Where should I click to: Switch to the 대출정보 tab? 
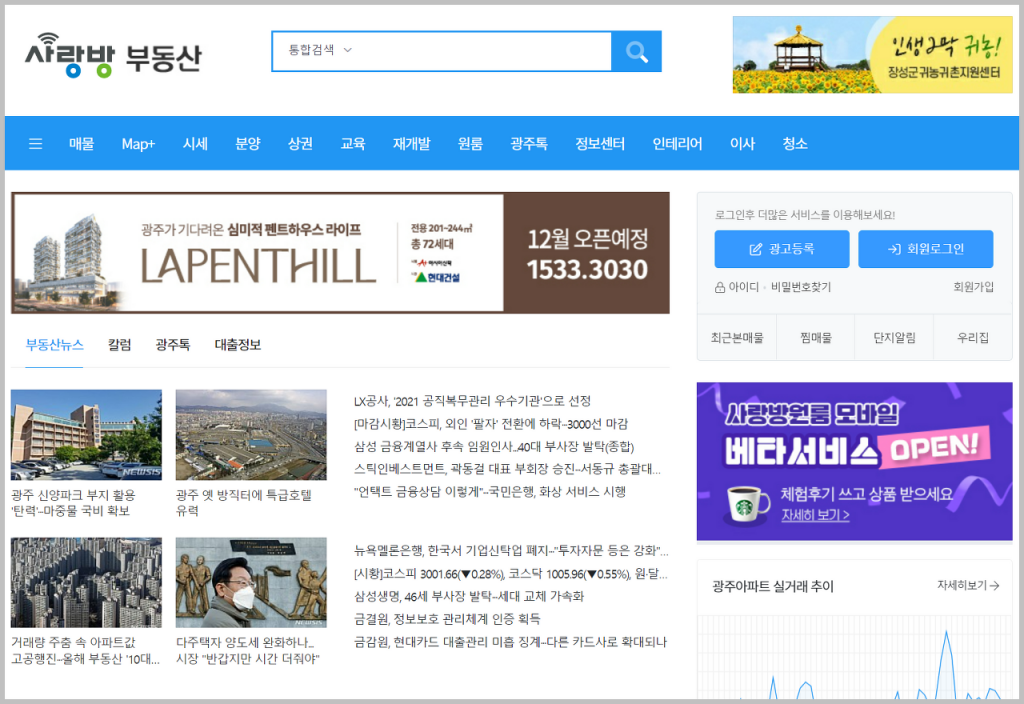(238, 345)
